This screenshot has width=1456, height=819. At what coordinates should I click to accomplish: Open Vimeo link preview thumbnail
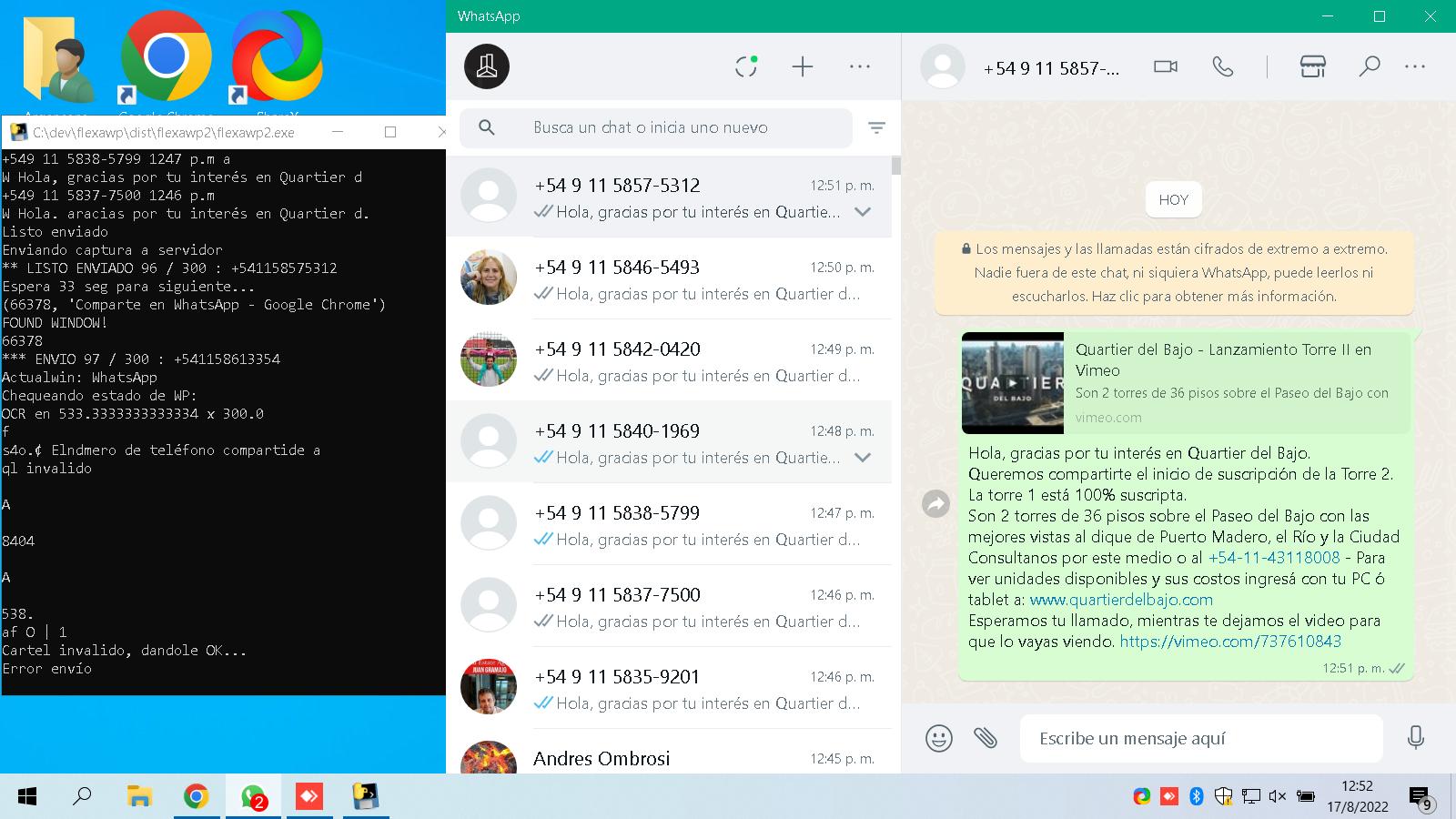pyautogui.click(x=1013, y=383)
